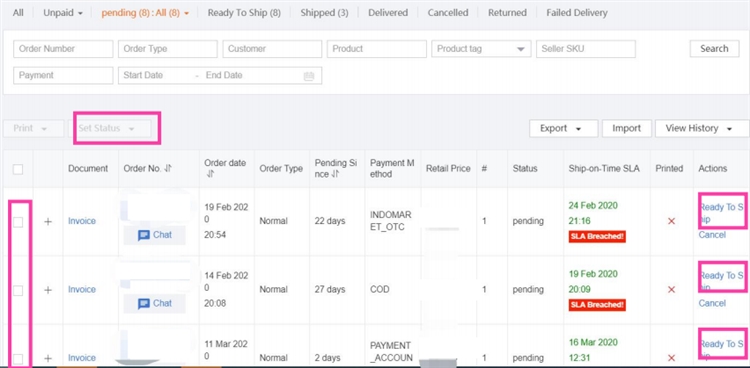Switch to Failed Delivery tab
The width and height of the screenshot is (750, 368).
(x=577, y=13)
